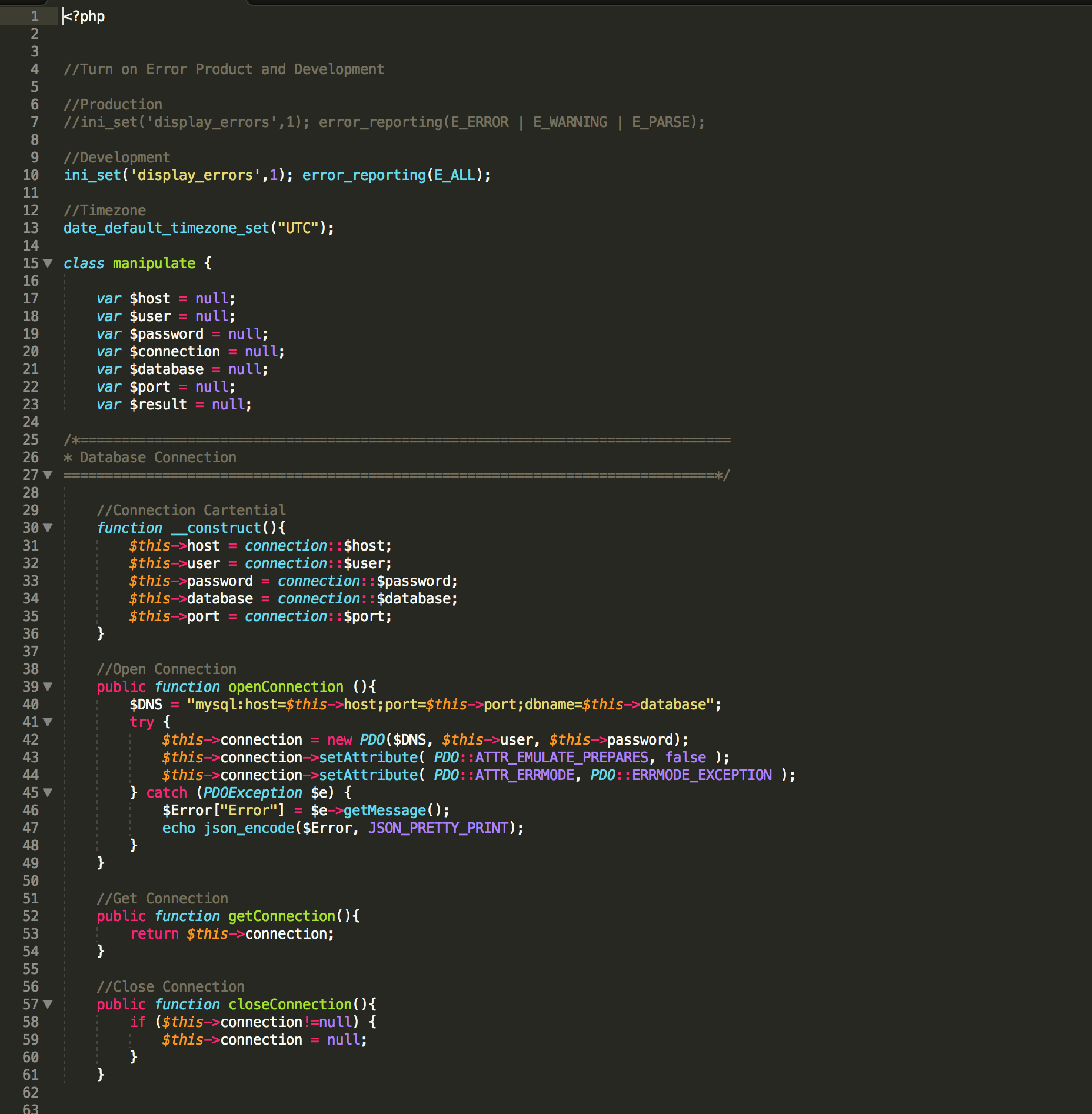Click the '$result' variable declaration on line 23
Screen dimensions: 1092x1114
pyautogui.click(x=158, y=405)
